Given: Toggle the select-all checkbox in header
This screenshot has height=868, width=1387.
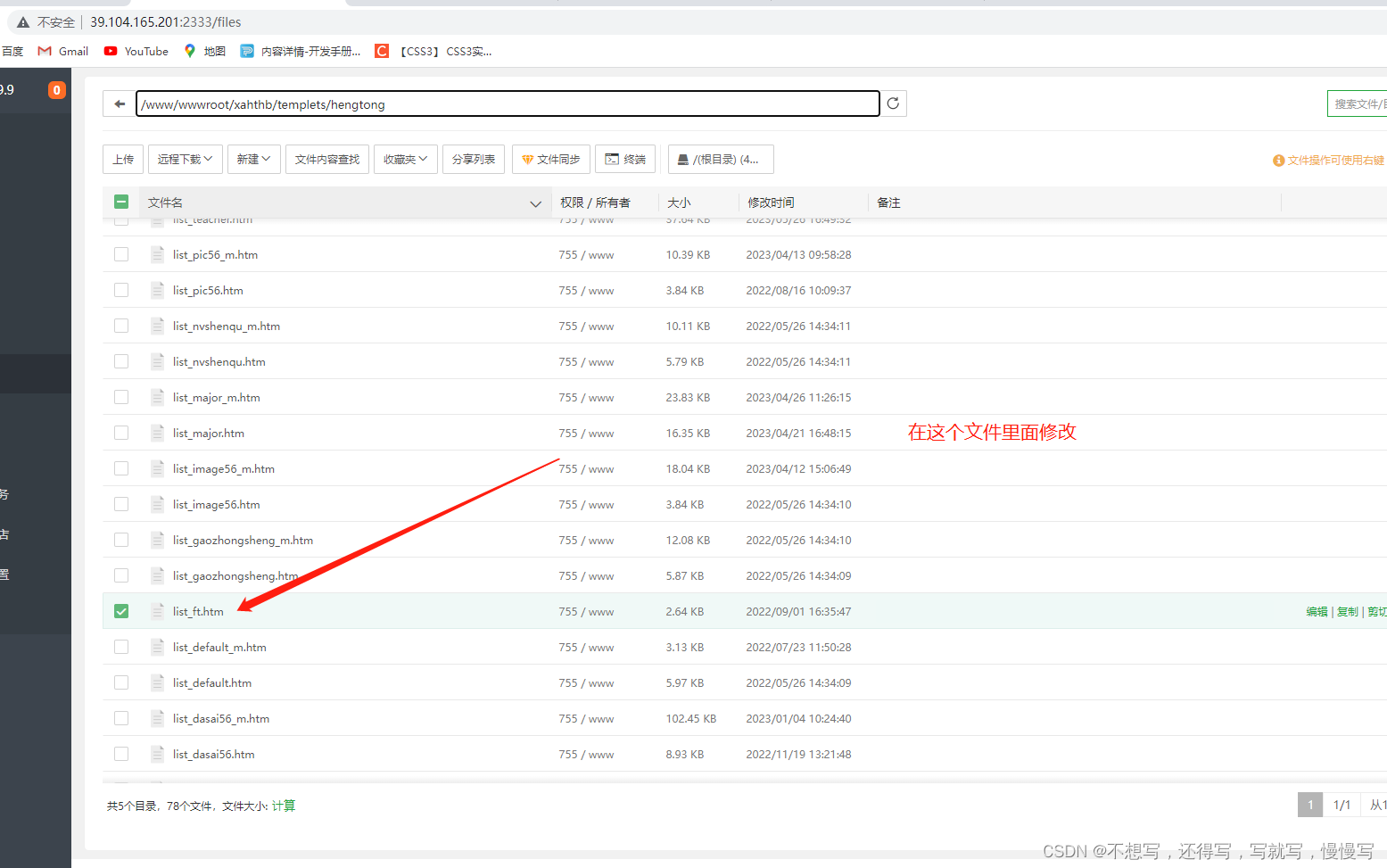Looking at the screenshot, I should pos(121,202).
